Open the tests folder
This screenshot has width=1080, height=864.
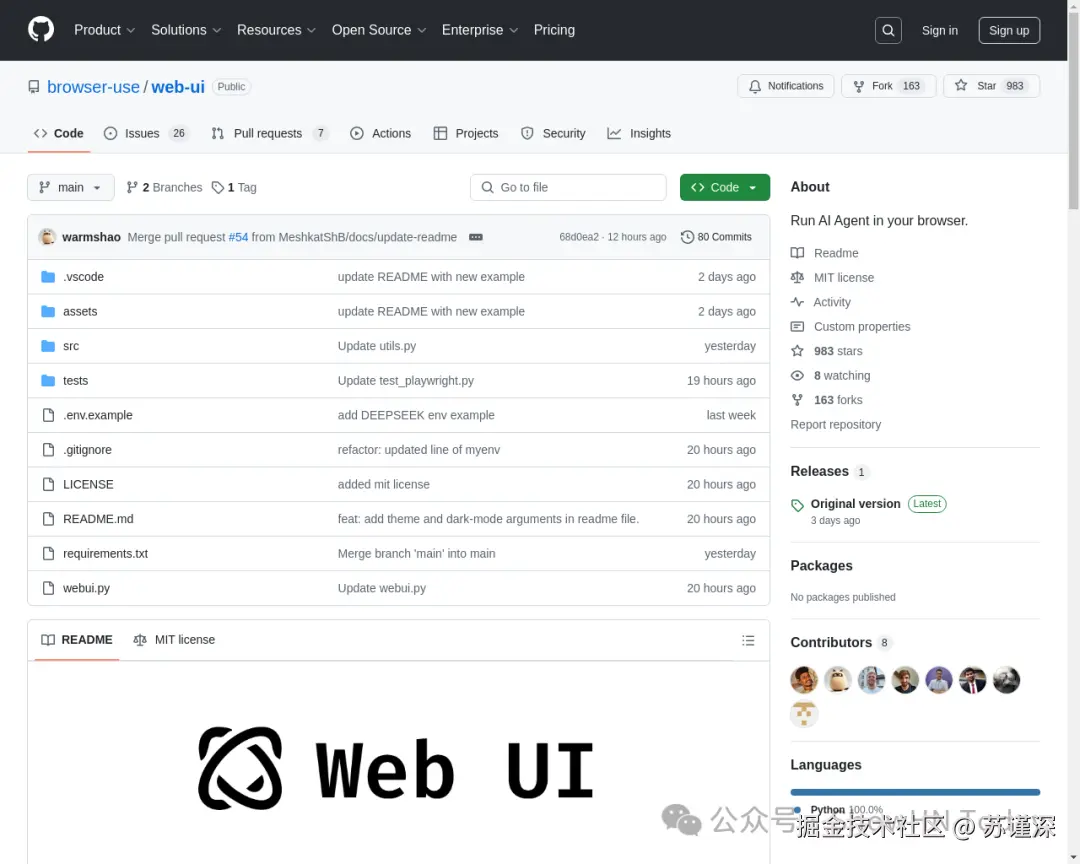click(75, 380)
